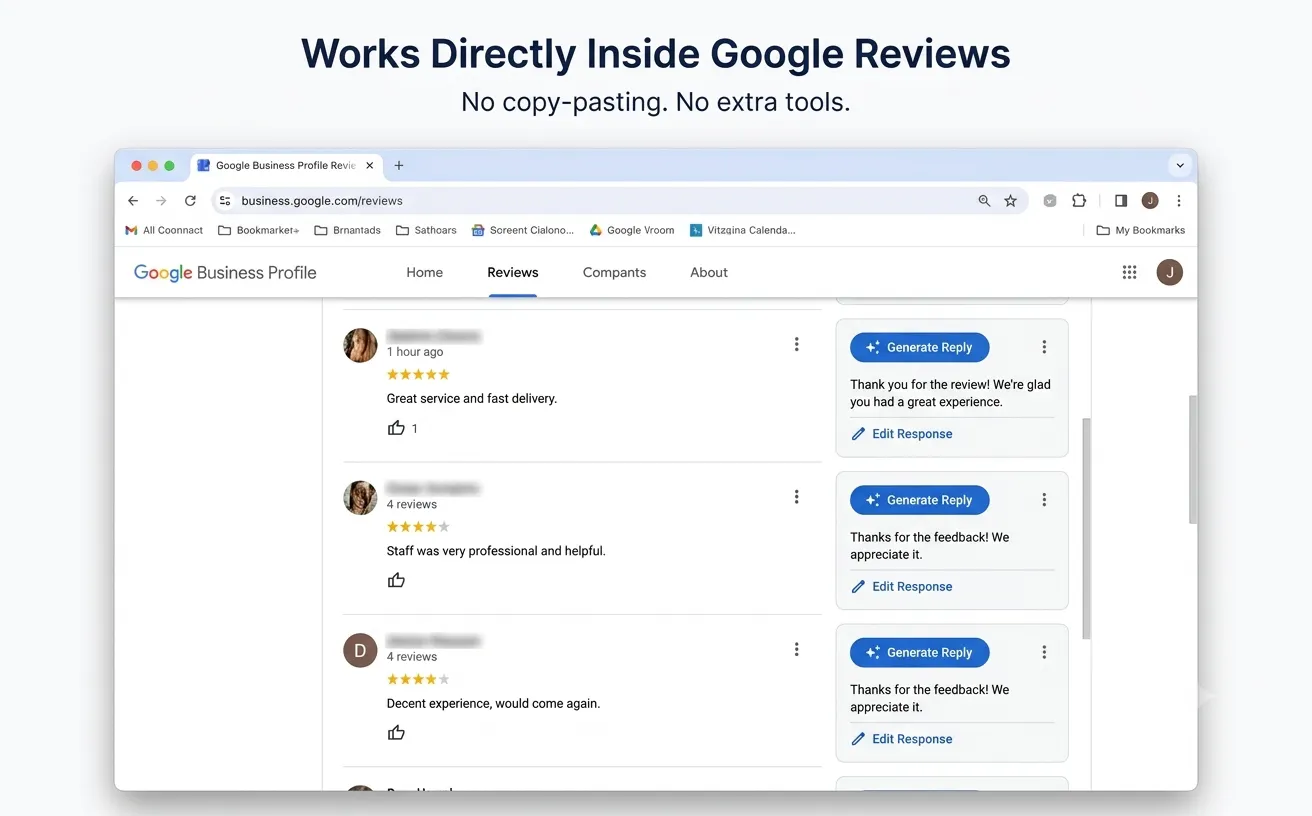The image size is (1312, 816).
Task: Open the site info icon in address bar
Action: coord(225,201)
